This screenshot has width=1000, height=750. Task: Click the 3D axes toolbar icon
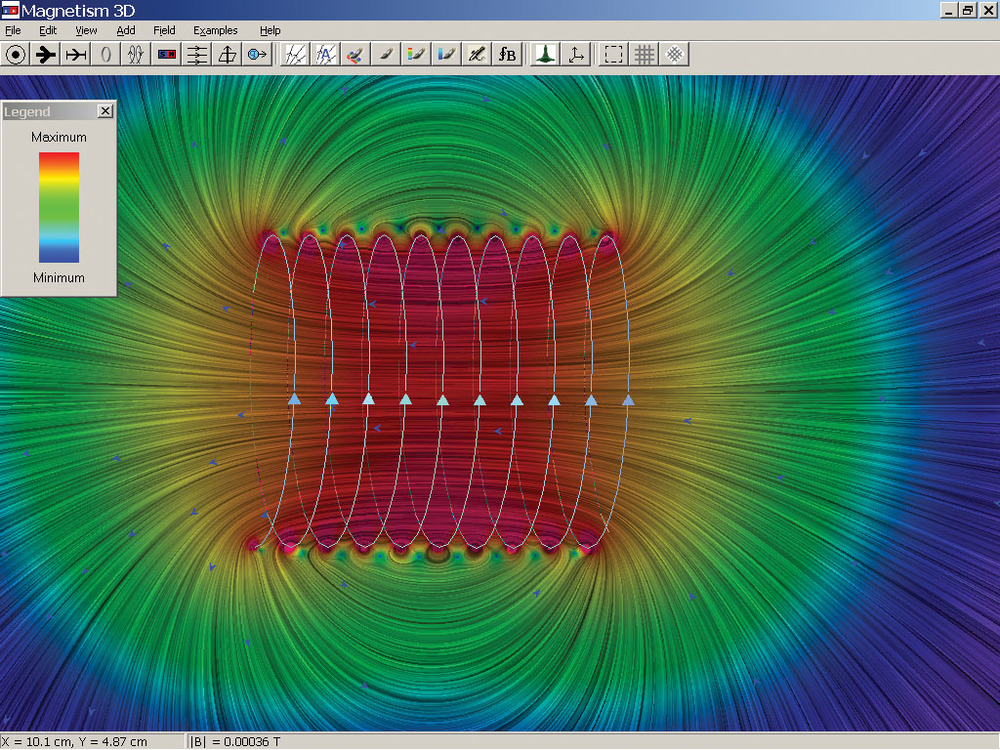point(575,55)
